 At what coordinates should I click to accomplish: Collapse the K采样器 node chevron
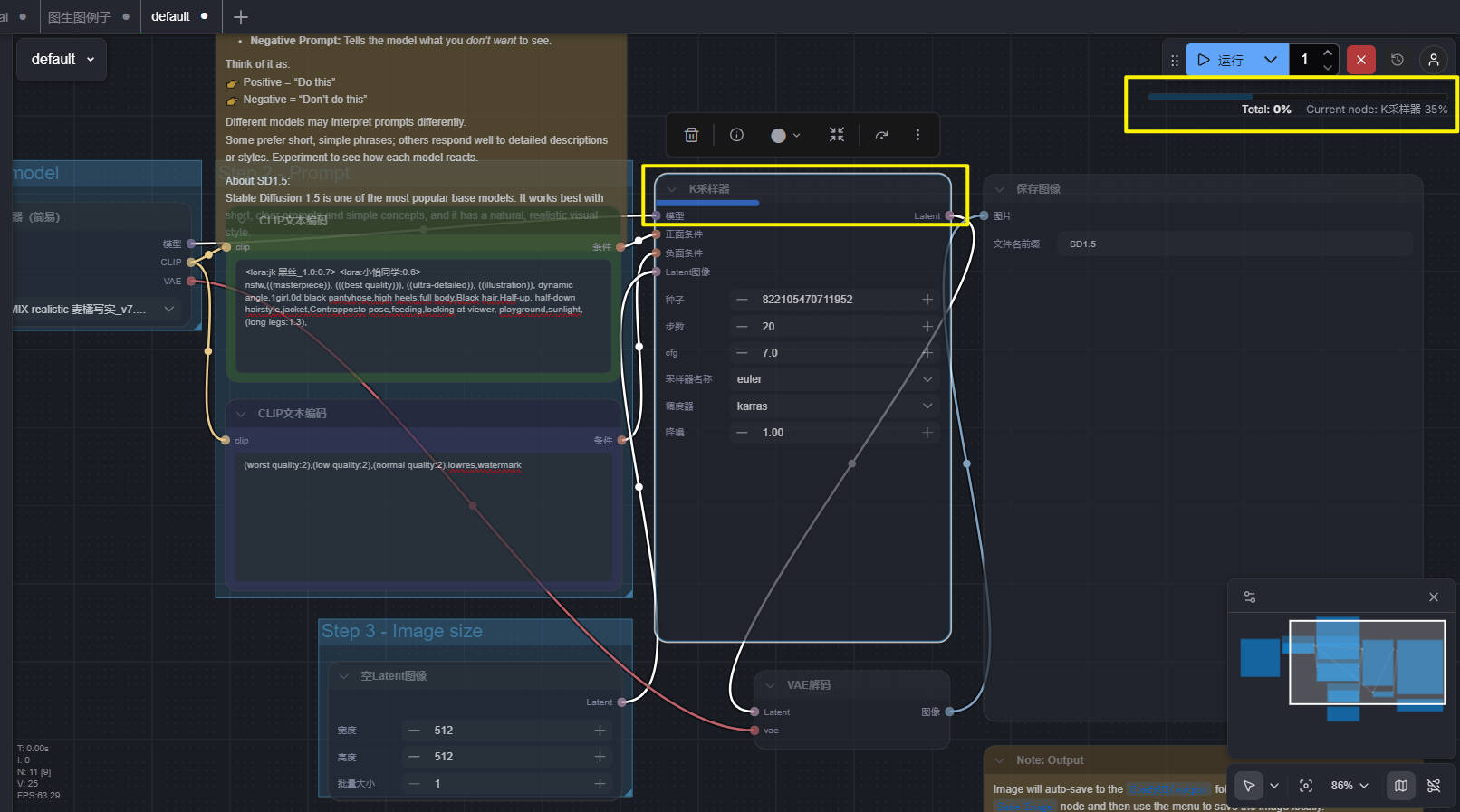point(671,189)
